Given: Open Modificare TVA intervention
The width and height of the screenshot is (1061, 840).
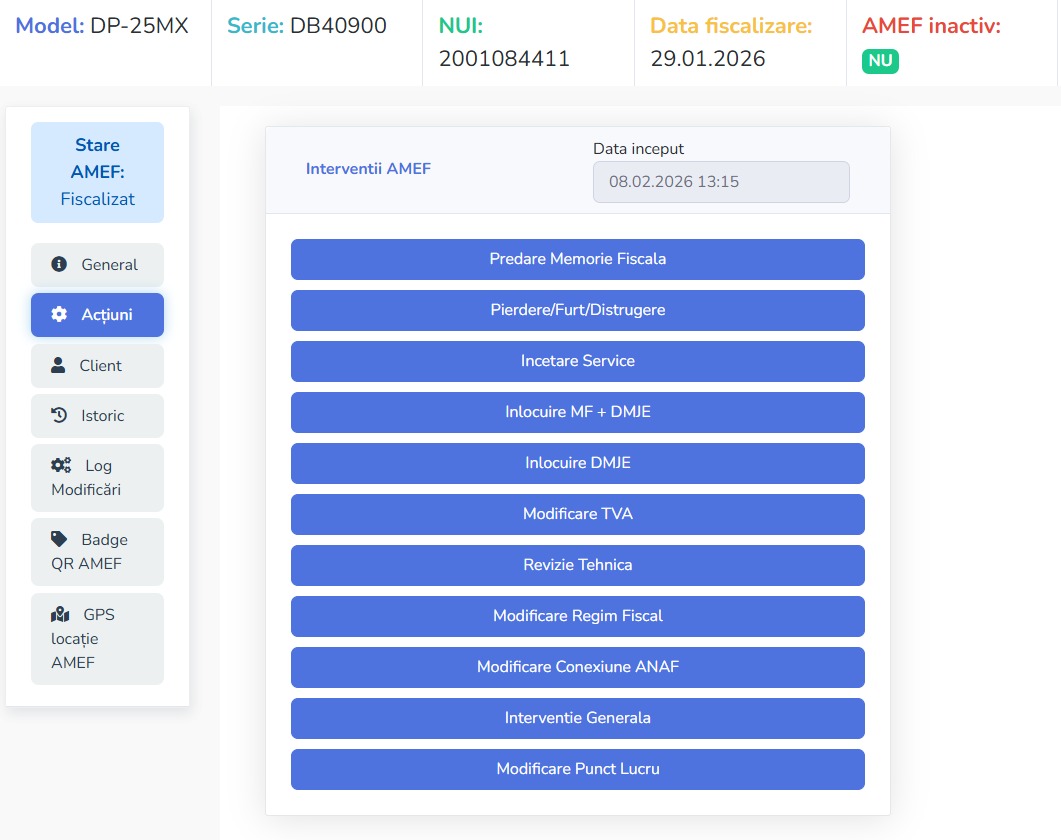Looking at the screenshot, I should click(577, 514).
